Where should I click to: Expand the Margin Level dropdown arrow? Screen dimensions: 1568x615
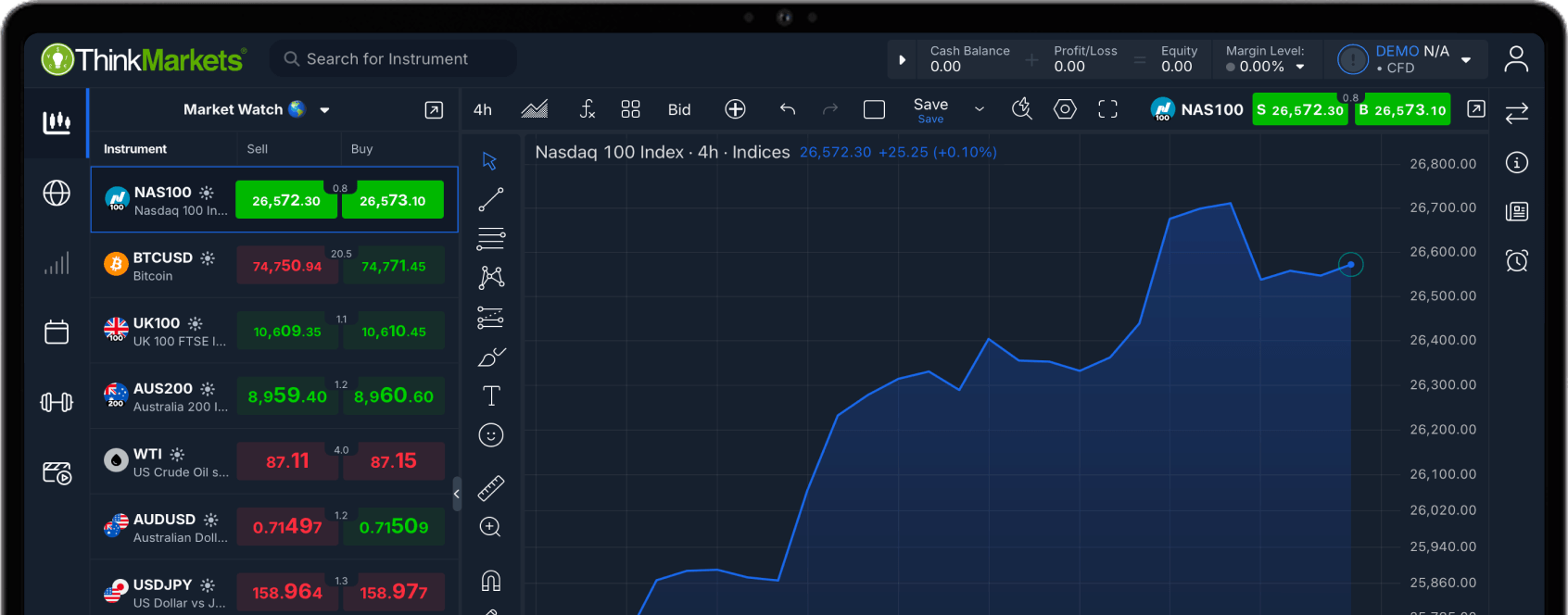click(x=1300, y=67)
